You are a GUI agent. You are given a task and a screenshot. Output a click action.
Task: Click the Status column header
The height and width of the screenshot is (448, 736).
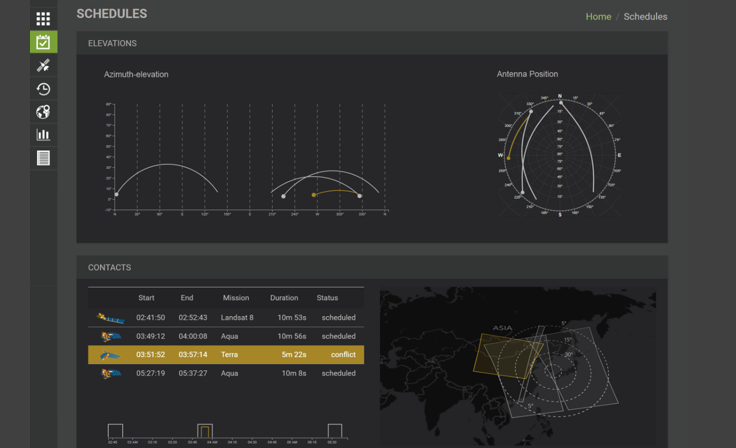coord(327,298)
